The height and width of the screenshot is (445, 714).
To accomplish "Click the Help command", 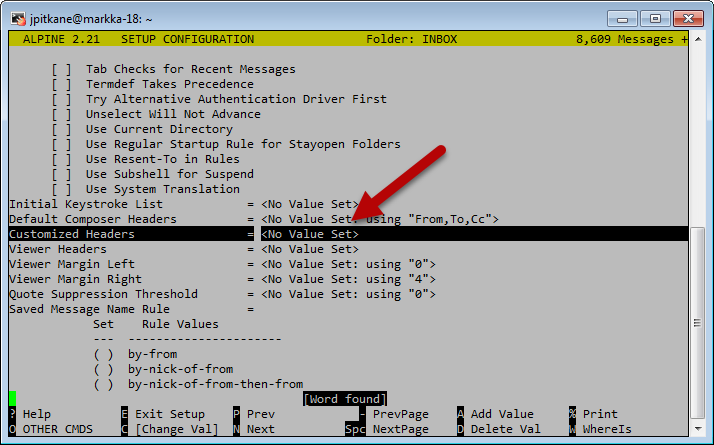I will (x=30, y=414).
